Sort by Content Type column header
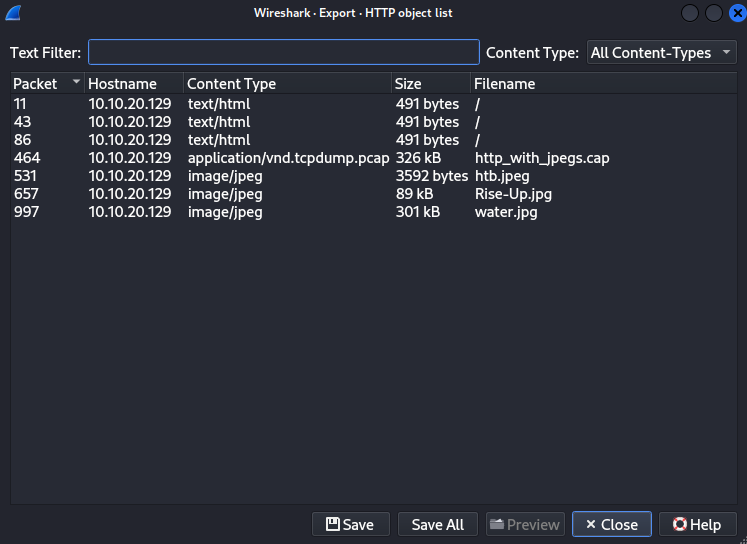Viewport: 747px width, 544px height. pyautogui.click(x=287, y=83)
